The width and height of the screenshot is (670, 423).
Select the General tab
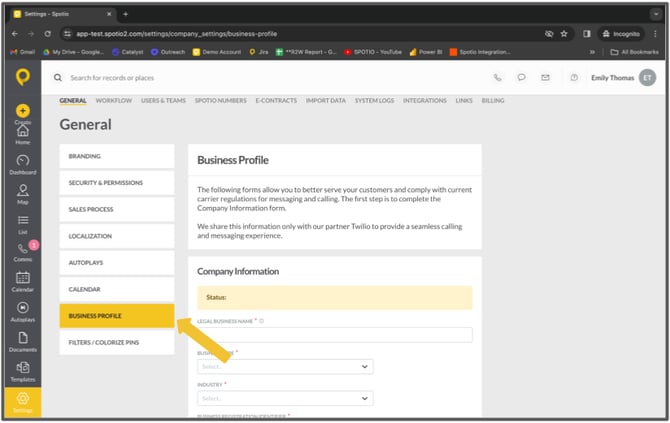click(x=73, y=100)
